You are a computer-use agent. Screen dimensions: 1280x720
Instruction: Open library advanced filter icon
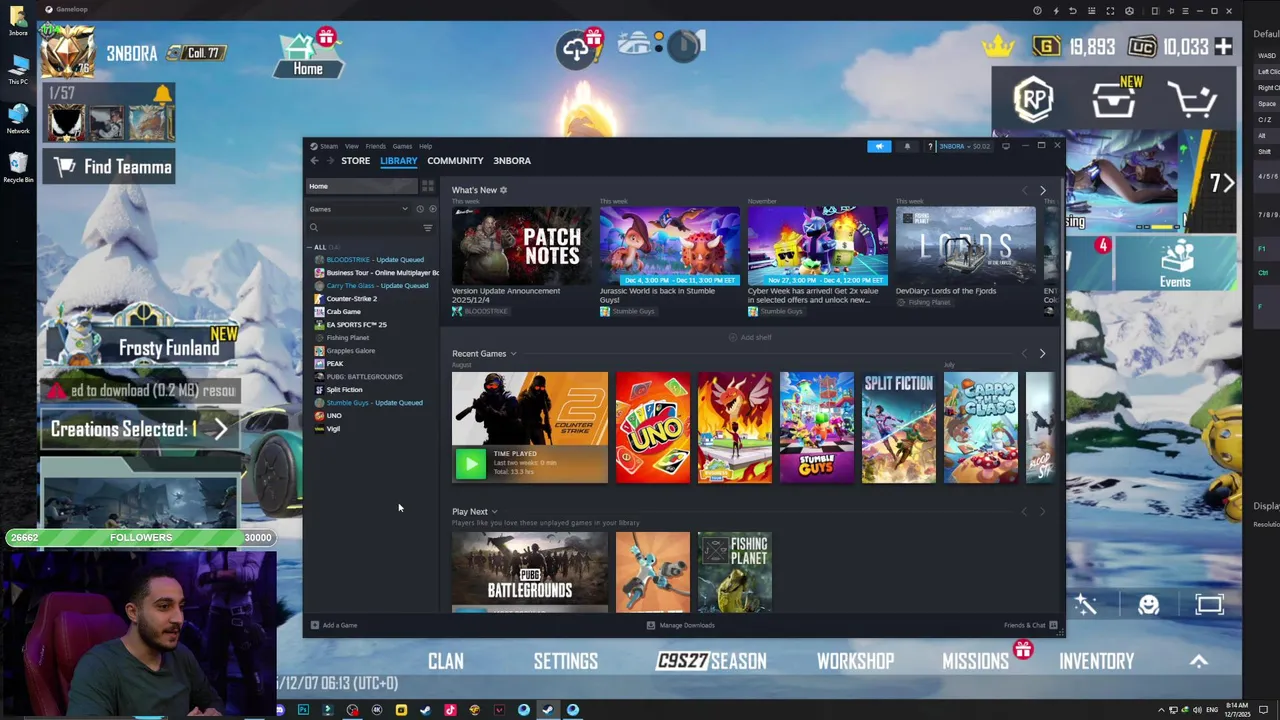click(428, 228)
